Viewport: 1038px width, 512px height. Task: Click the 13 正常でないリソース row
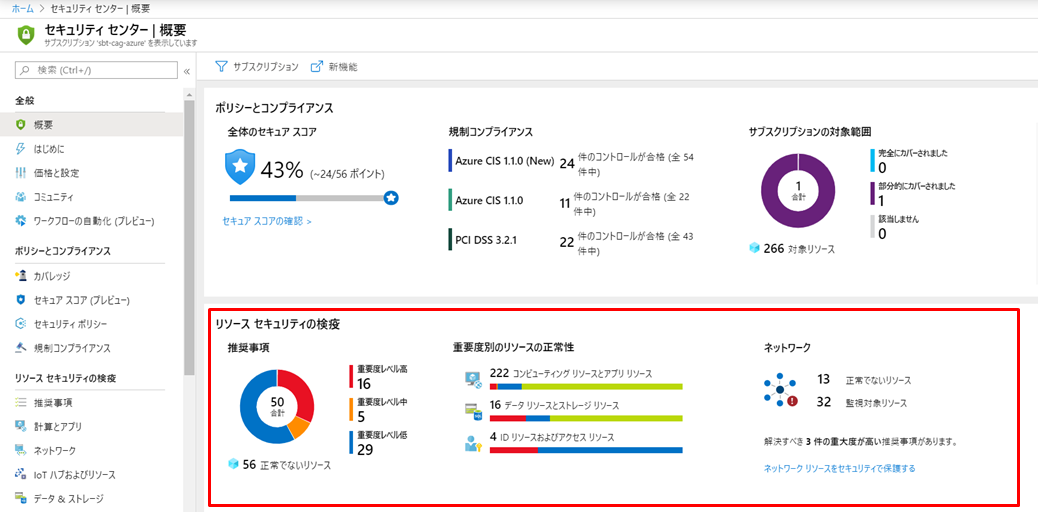pos(864,380)
